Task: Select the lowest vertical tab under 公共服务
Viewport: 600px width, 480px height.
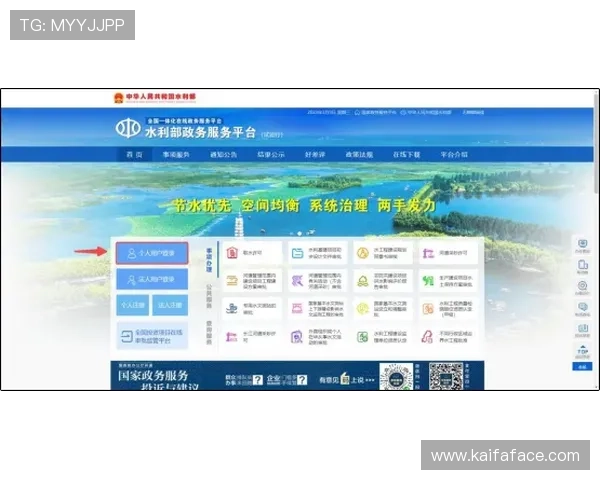Action: (x=209, y=332)
